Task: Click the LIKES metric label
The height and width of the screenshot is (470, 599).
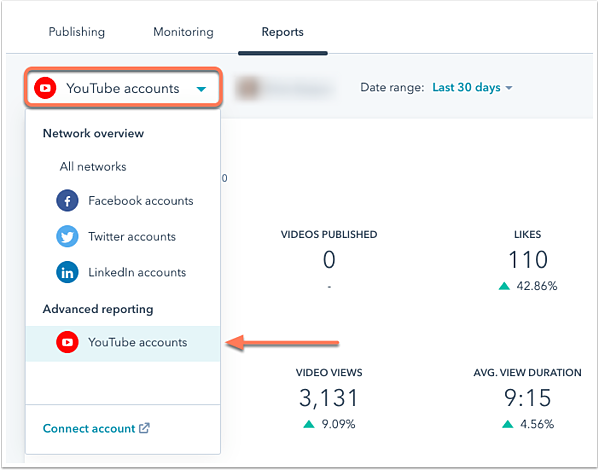Action: coord(528,235)
